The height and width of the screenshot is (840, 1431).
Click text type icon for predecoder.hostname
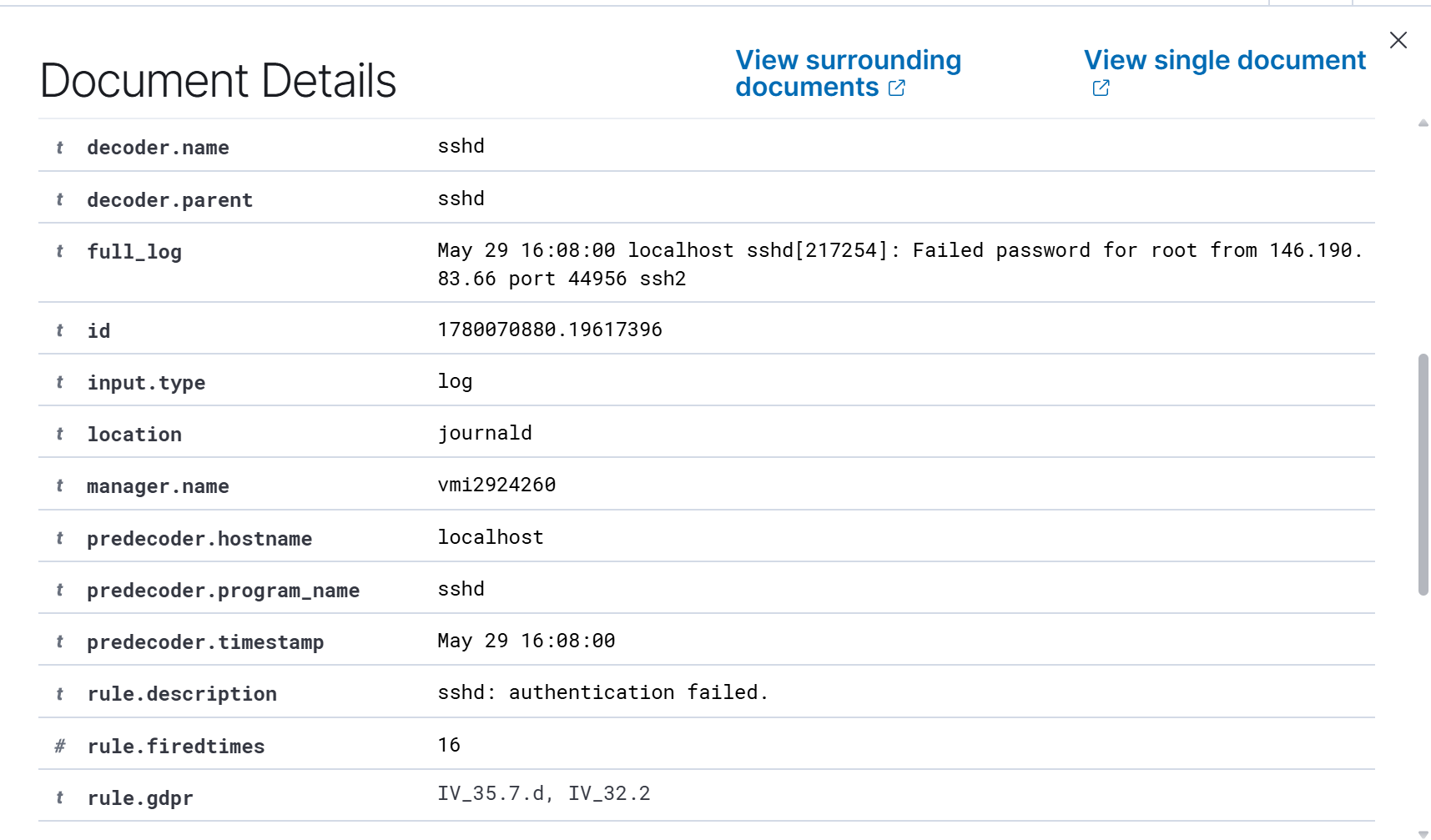59,538
